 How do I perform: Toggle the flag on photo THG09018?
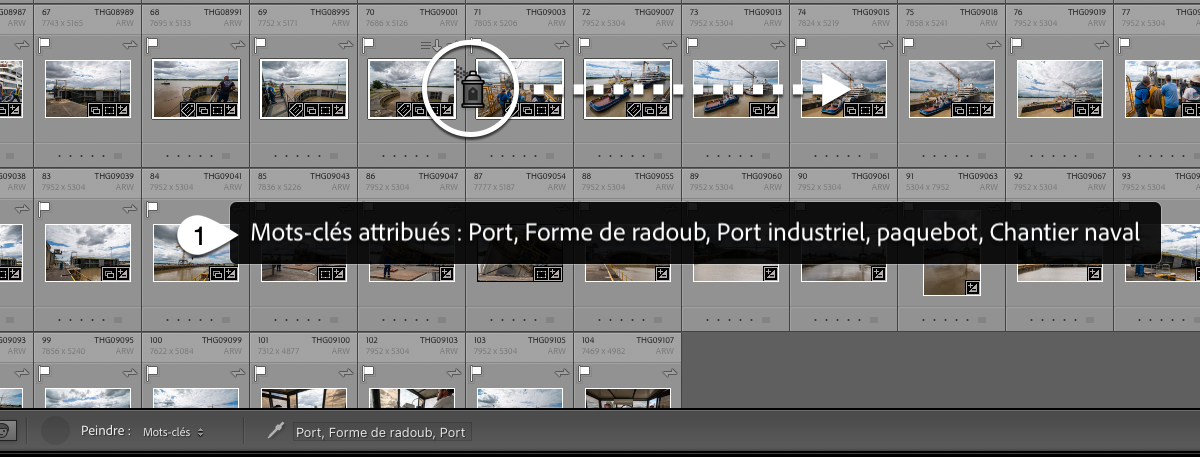point(908,45)
